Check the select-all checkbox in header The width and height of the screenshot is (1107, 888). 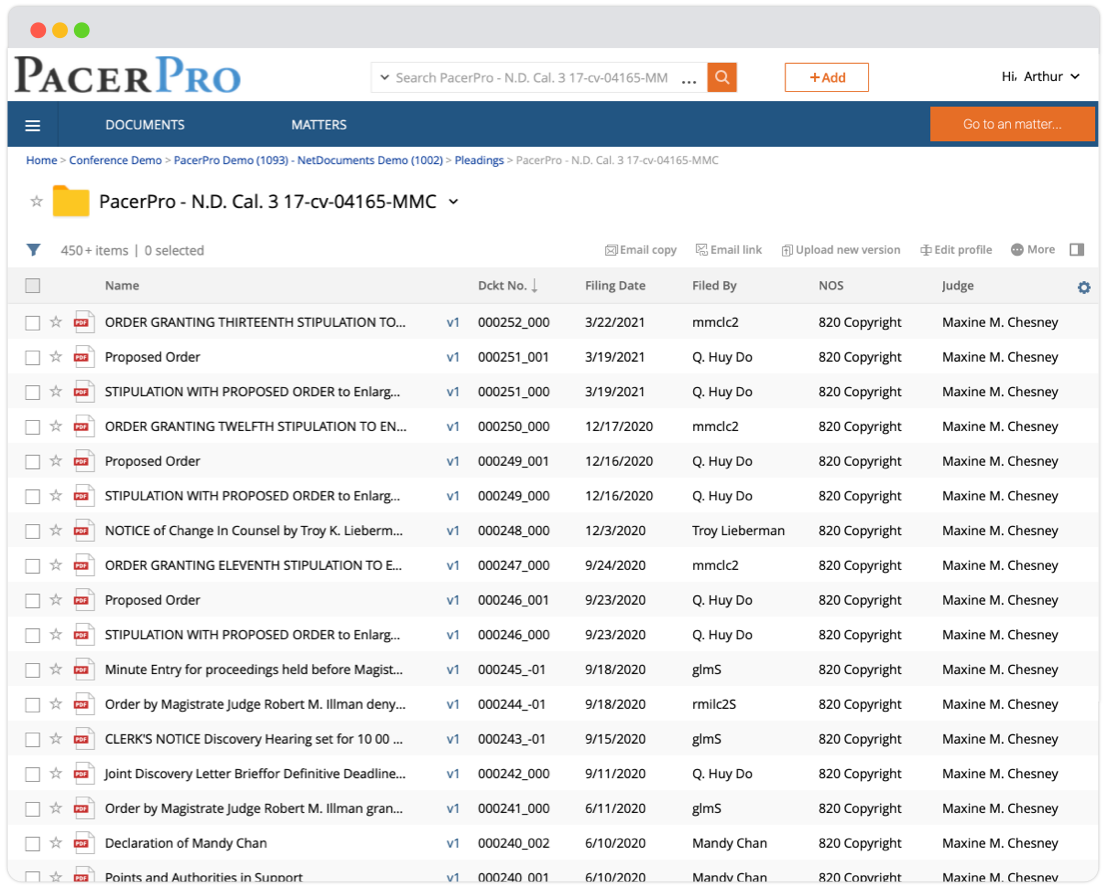click(32, 286)
